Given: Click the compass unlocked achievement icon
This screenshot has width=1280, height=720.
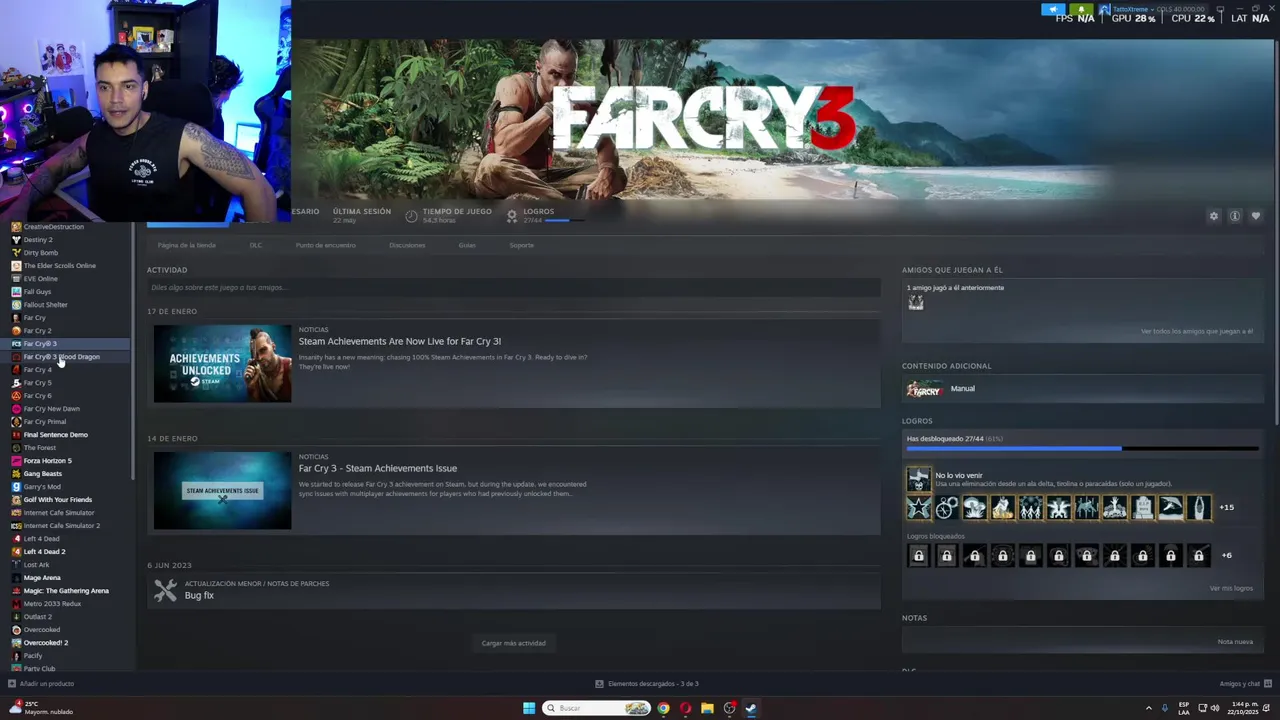Looking at the screenshot, I should click(946, 508).
